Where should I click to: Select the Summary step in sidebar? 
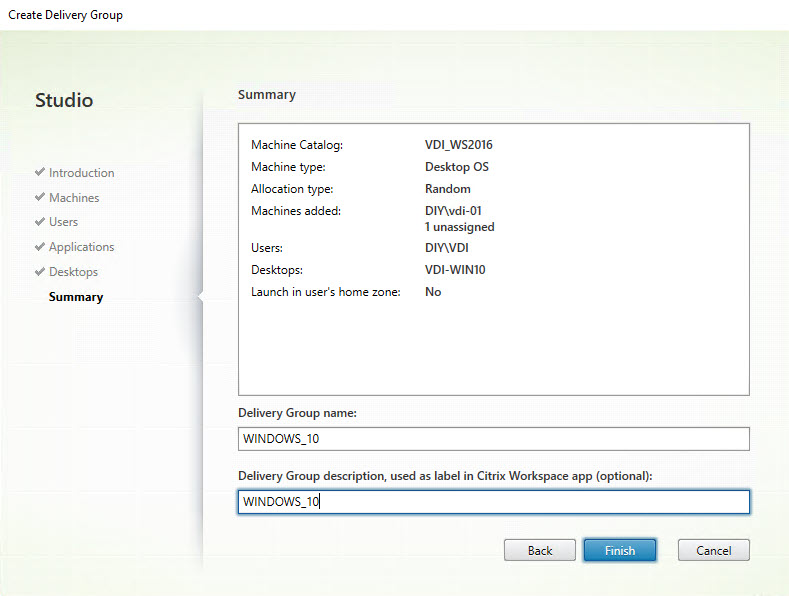pyautogui.click(x=75, y=297)
